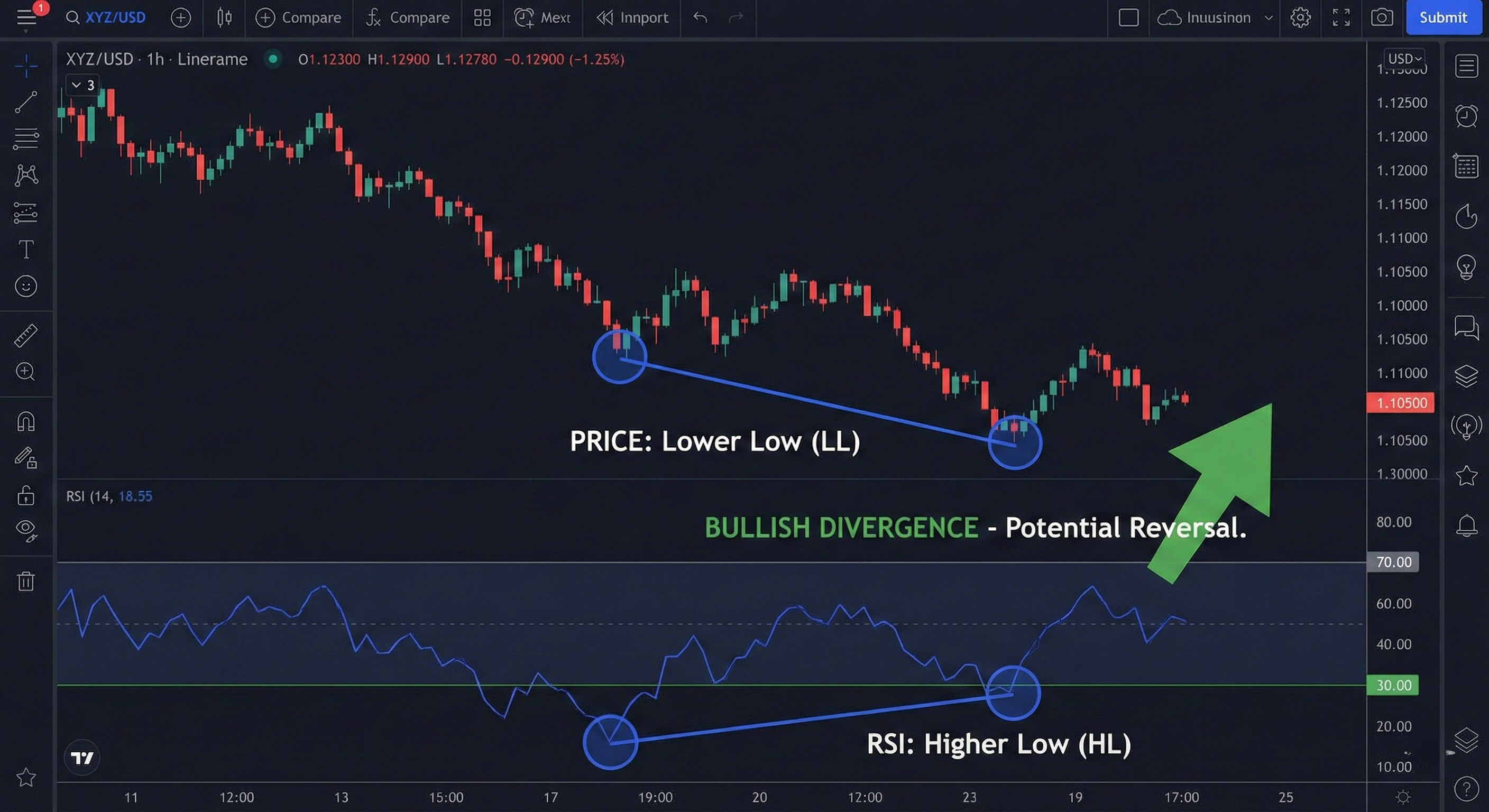Open the Watchlist panel on the right
1489x812 pixels.
point(1466,66)
